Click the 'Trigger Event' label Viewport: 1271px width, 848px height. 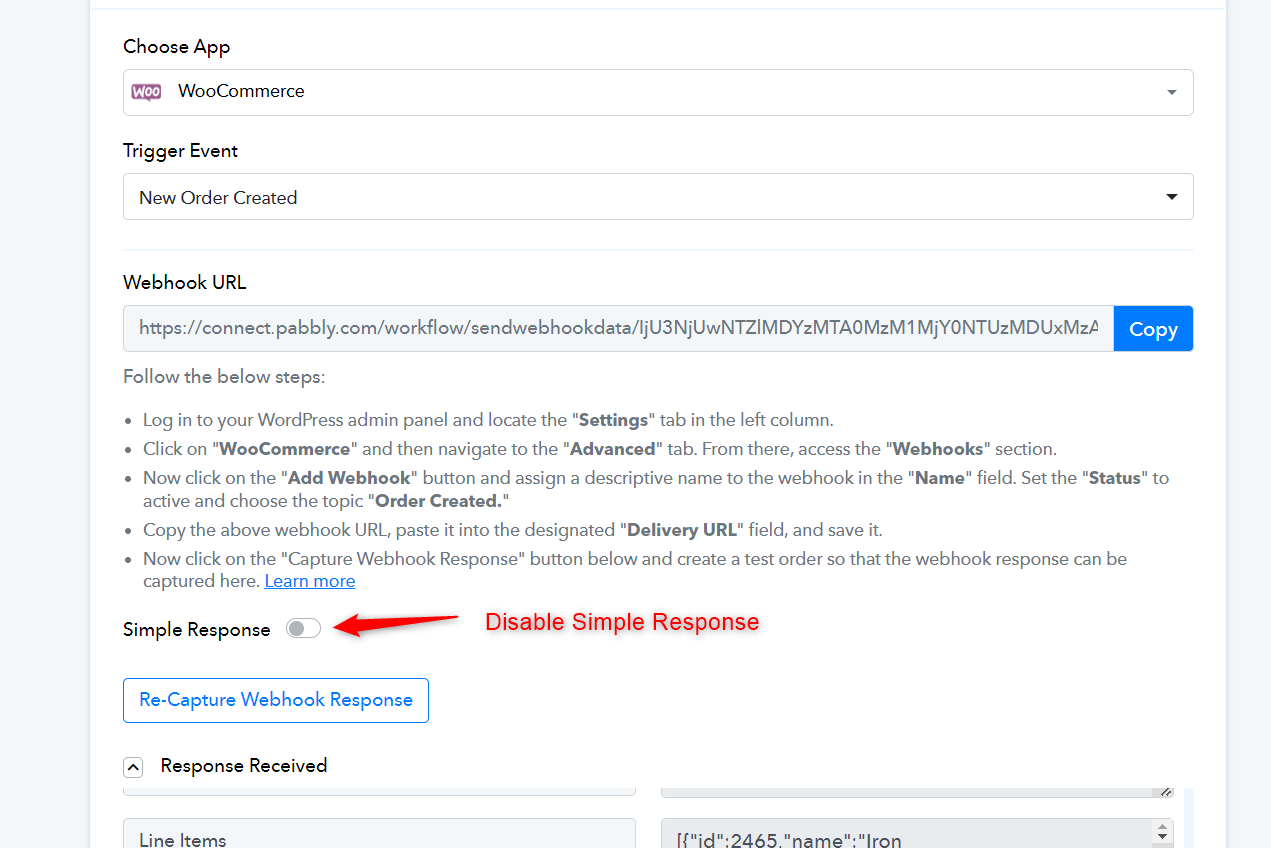tap(181, 151)
